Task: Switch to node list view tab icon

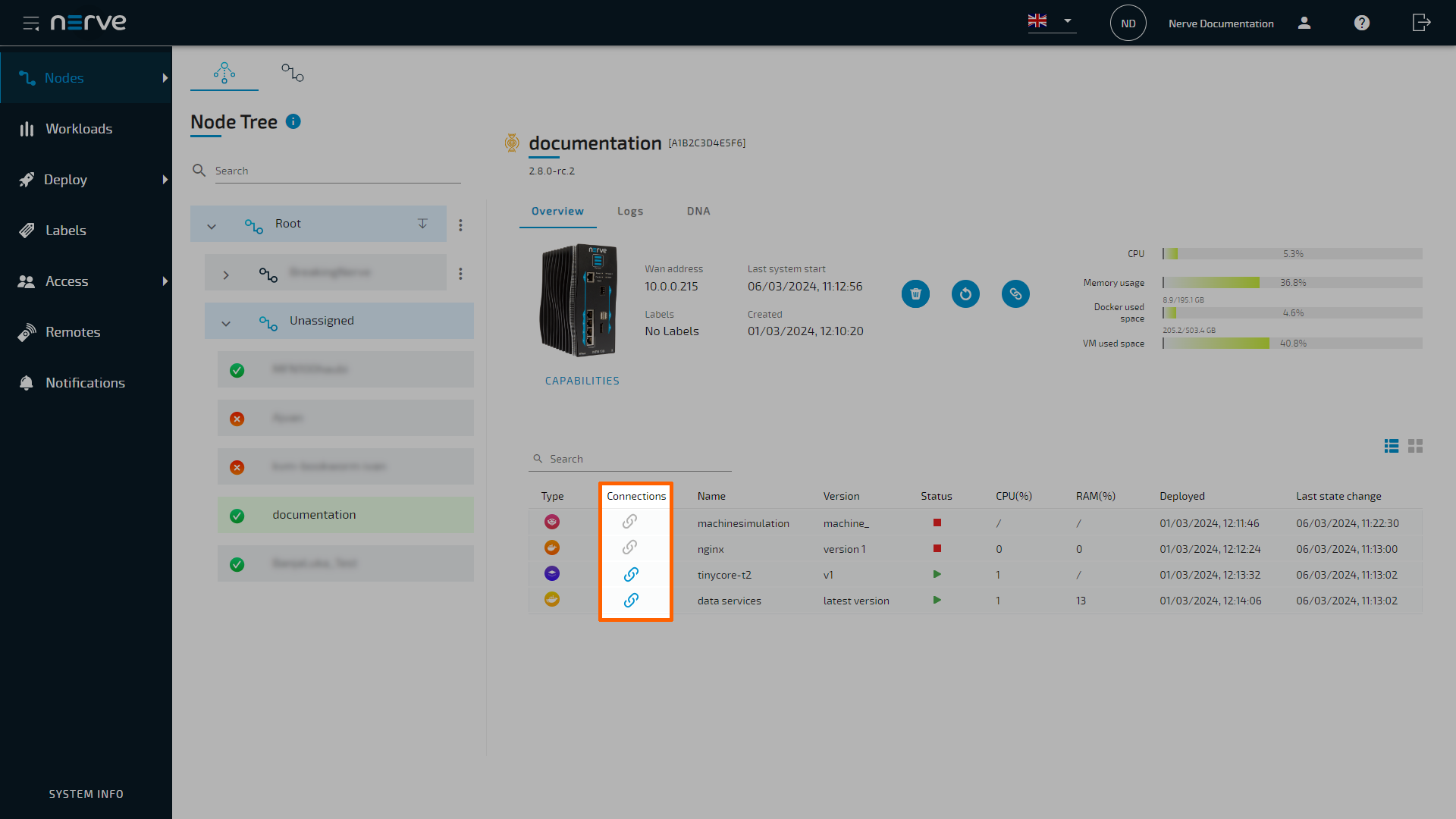Action: tap(292, 73)
